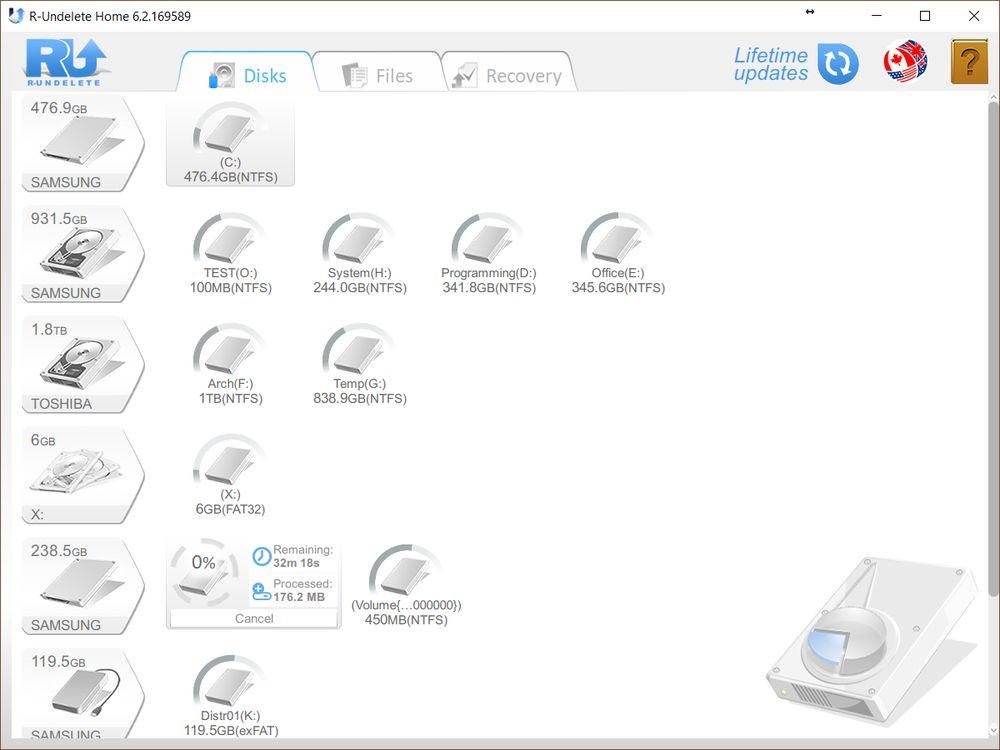Screen dimensions: 1000x750
Task: Click the vertical scrollbar
Action: click(x=994, y=350)
